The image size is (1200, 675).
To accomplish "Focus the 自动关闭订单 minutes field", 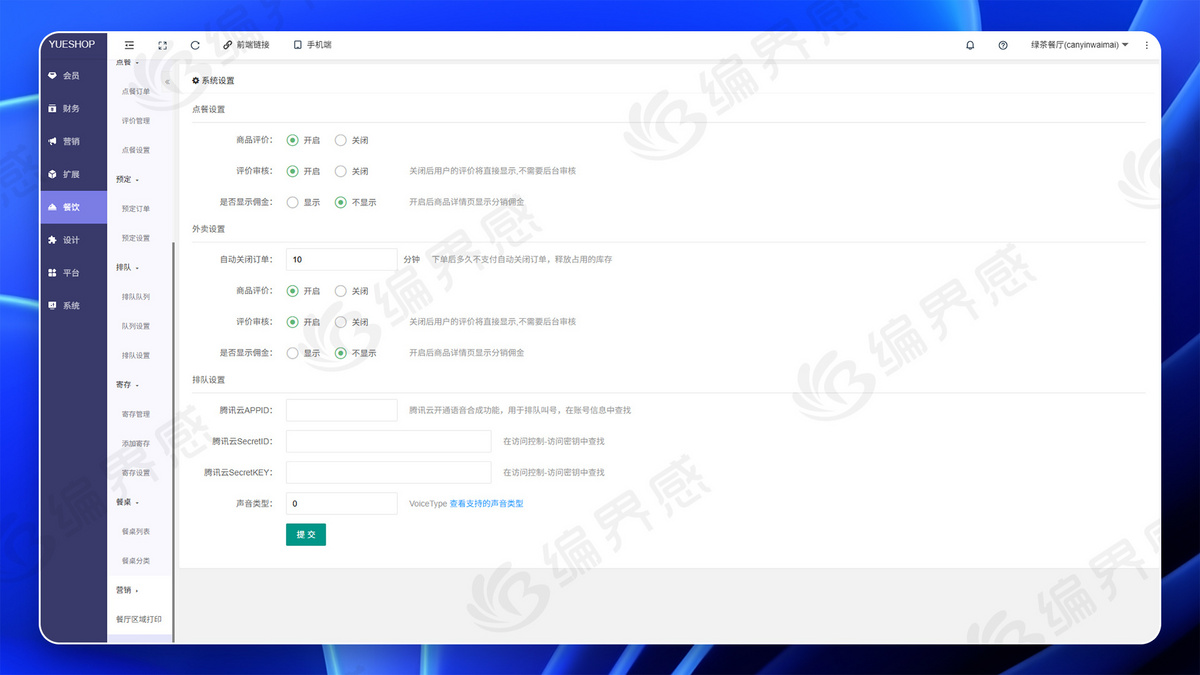I will click(342, 259).
